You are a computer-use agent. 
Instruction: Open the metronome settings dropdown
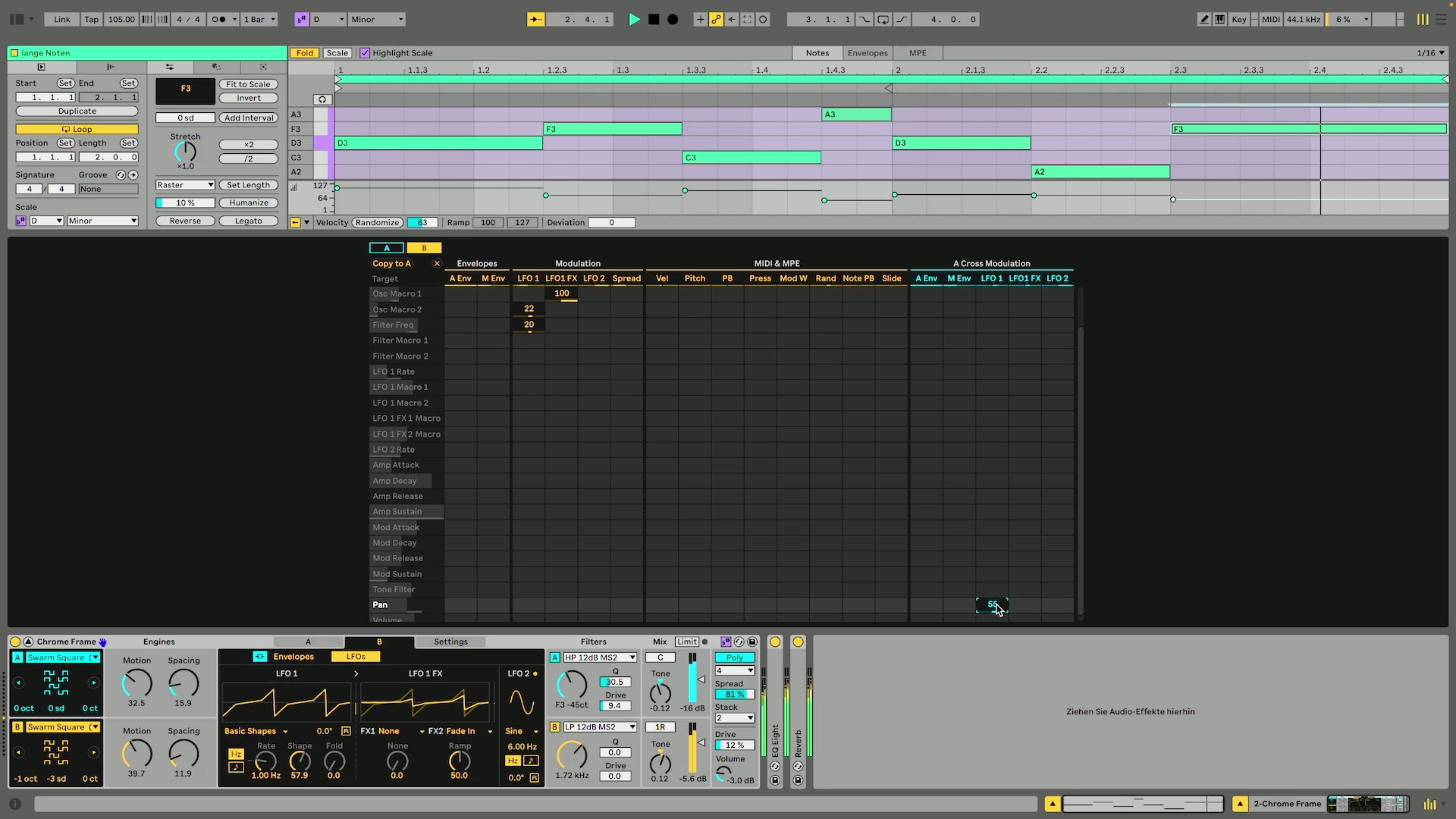point(234,20)
